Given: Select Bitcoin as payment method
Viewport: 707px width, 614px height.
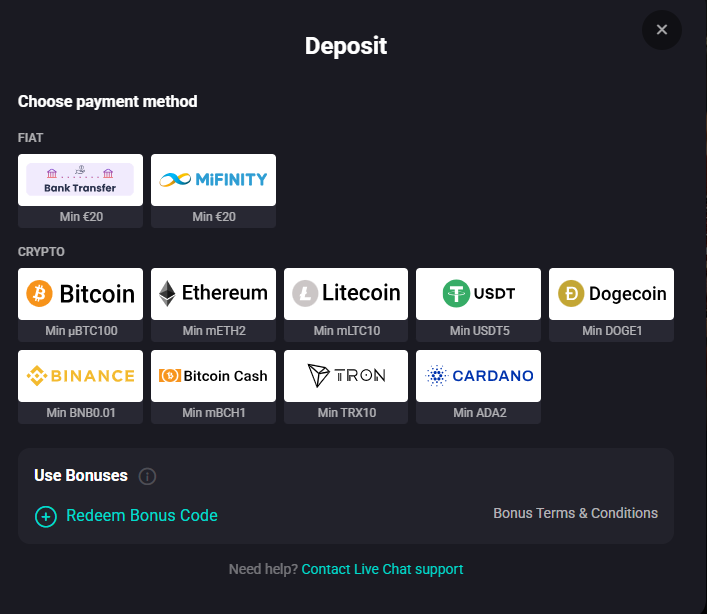Looking at the screenshot, I should tap(80, 293).
